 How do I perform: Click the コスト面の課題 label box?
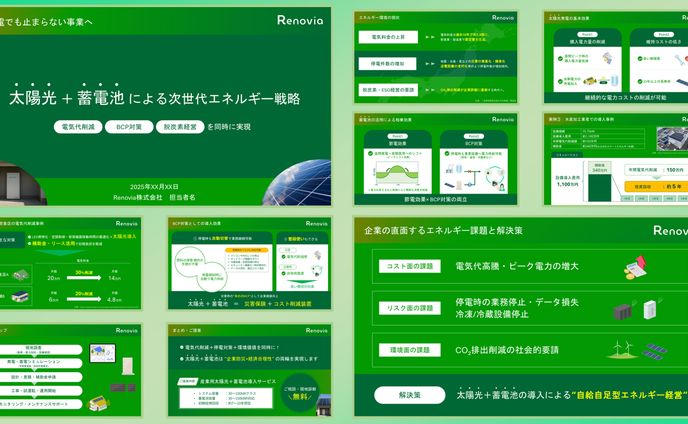pos(409,266)
